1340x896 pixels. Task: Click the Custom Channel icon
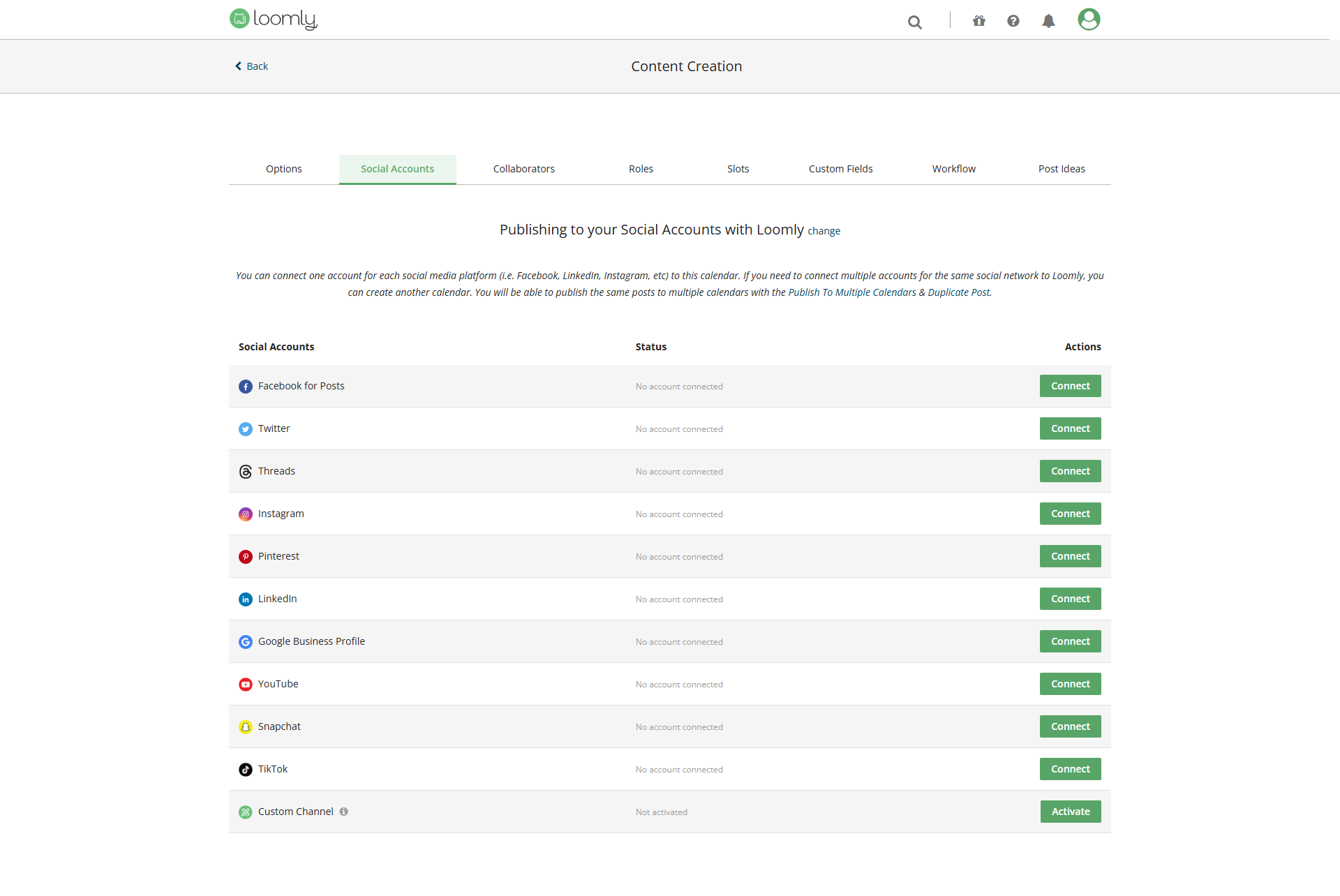click(246, 812)
